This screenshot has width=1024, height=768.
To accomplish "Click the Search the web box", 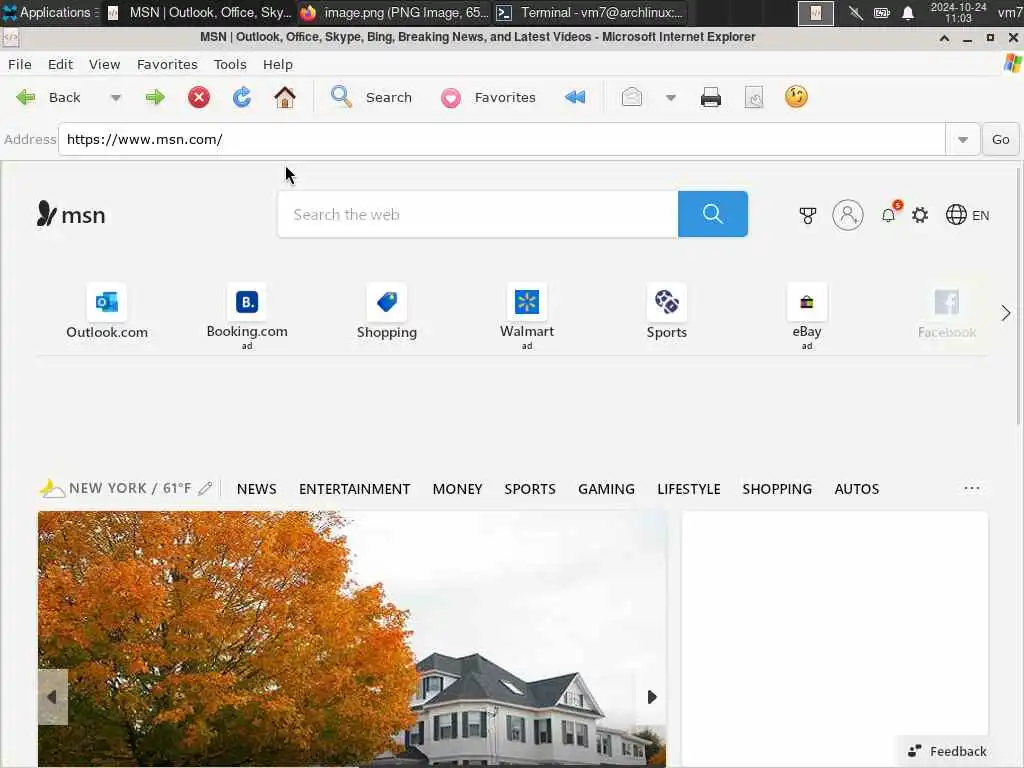I will tap(478, 214).
